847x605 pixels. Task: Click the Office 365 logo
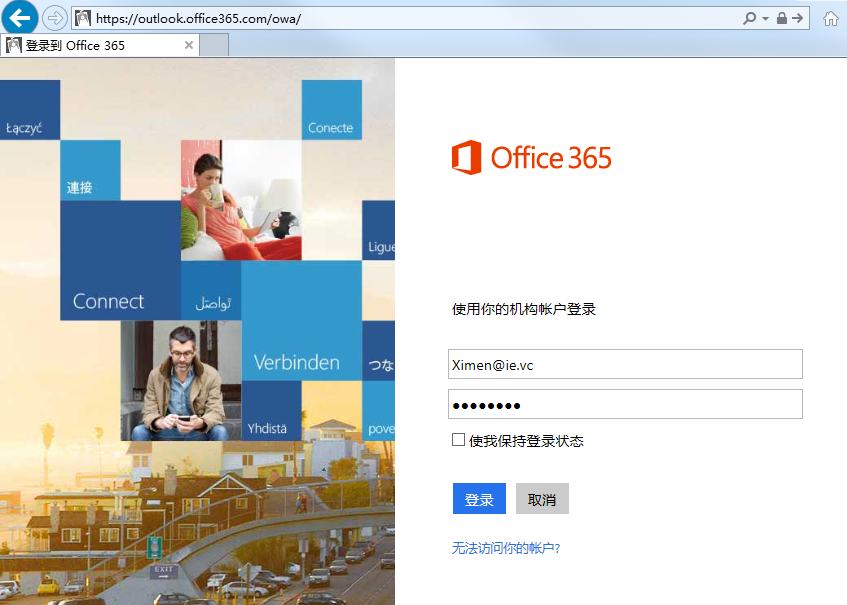pos(531,158)
